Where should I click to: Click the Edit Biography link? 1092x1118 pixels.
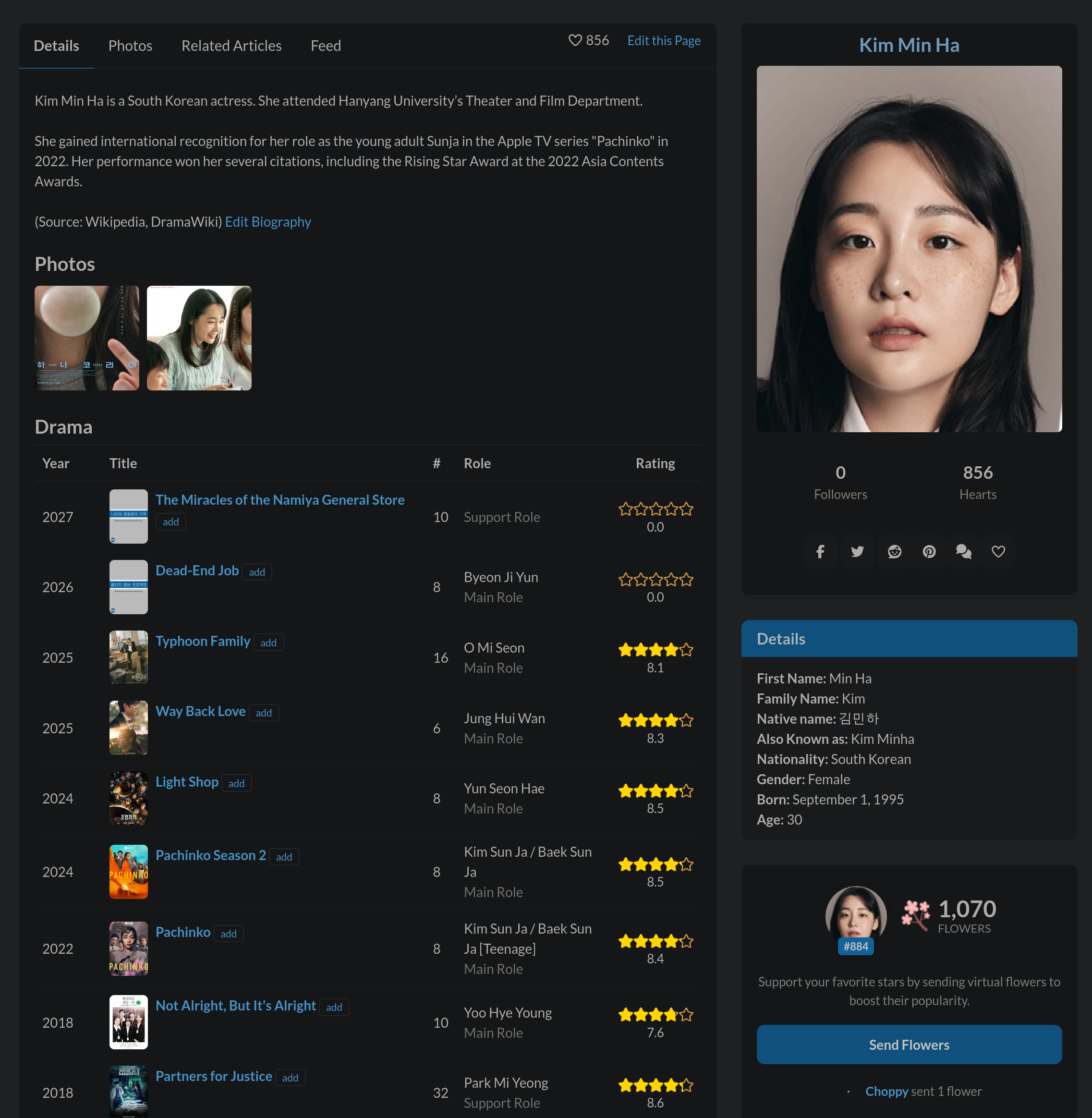point(268,221)
